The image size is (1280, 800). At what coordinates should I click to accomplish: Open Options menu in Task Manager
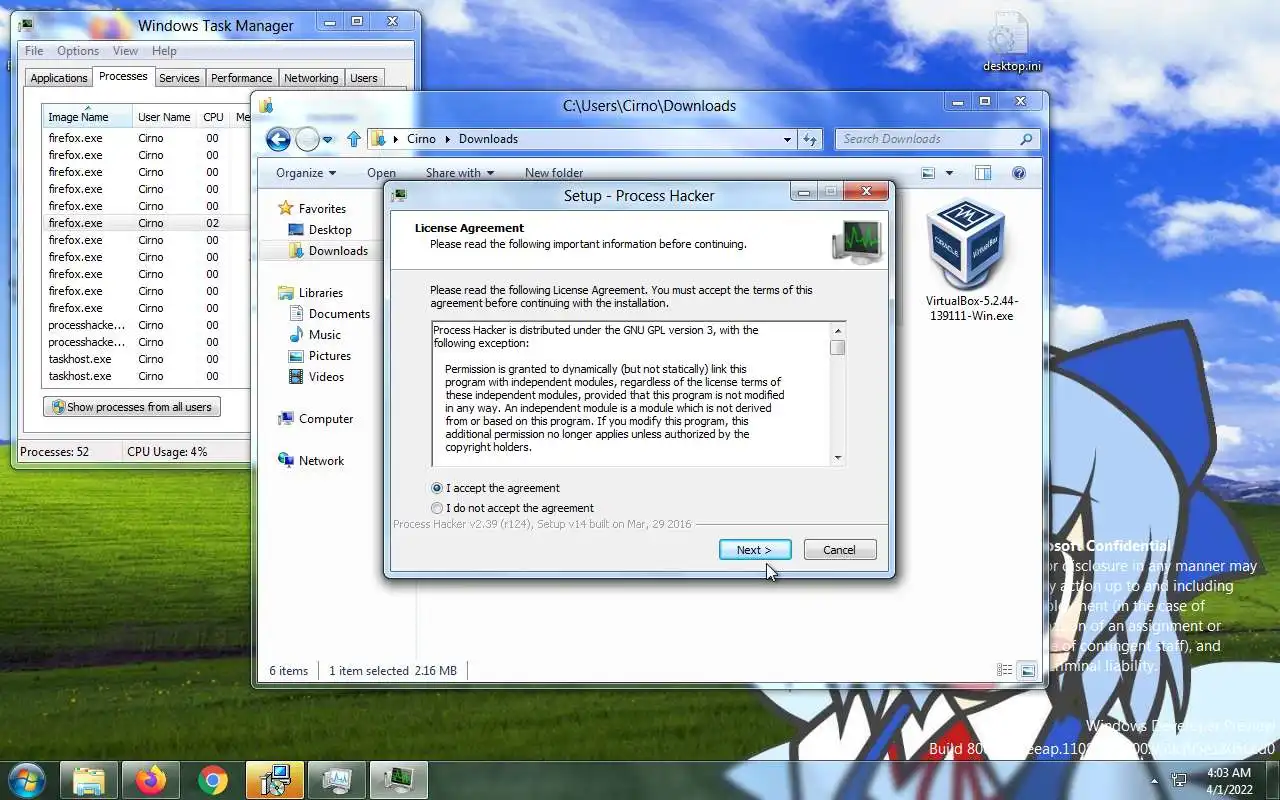pos(78,51)
